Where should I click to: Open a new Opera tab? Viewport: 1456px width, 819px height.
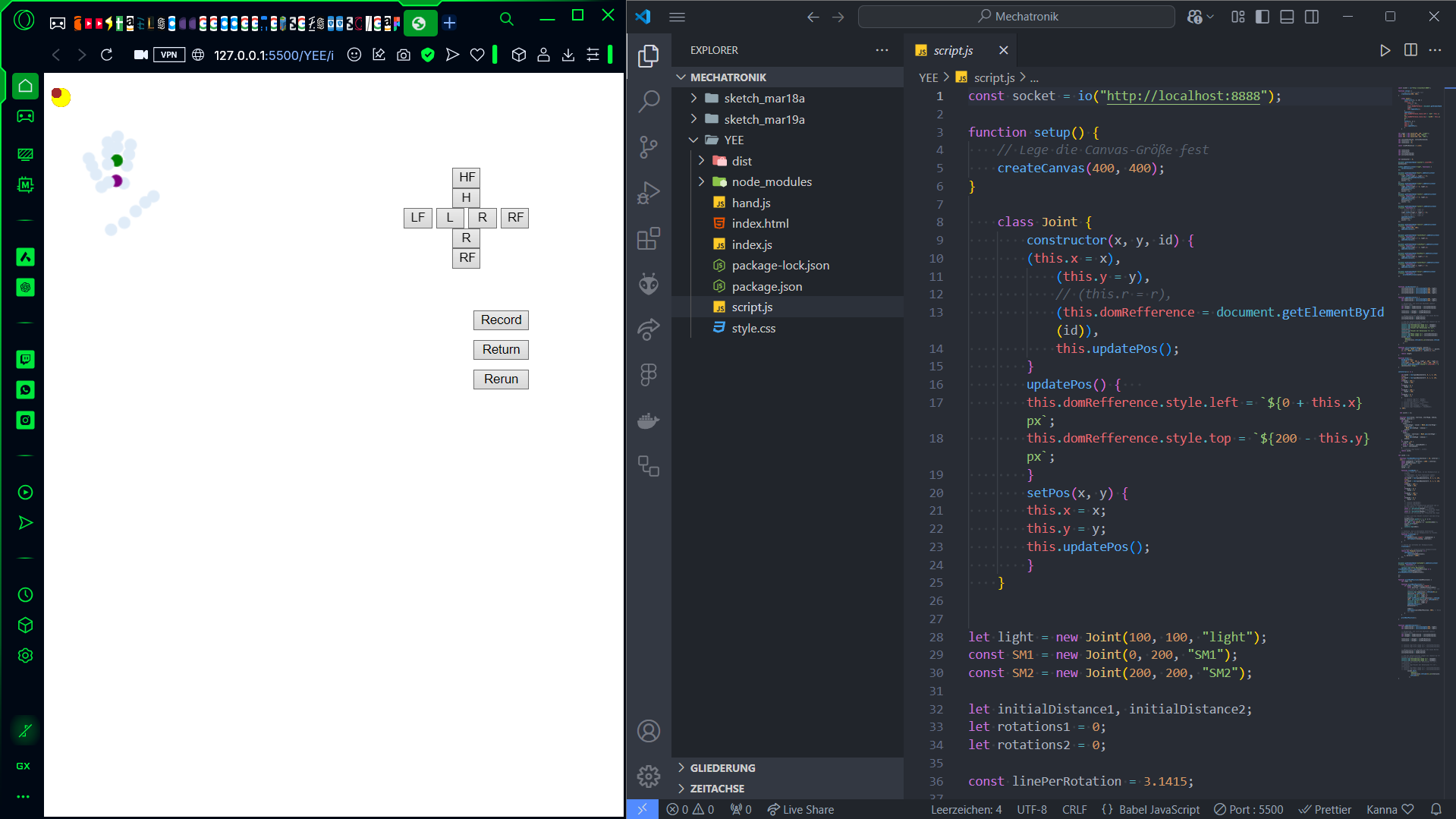pos(449,23)
